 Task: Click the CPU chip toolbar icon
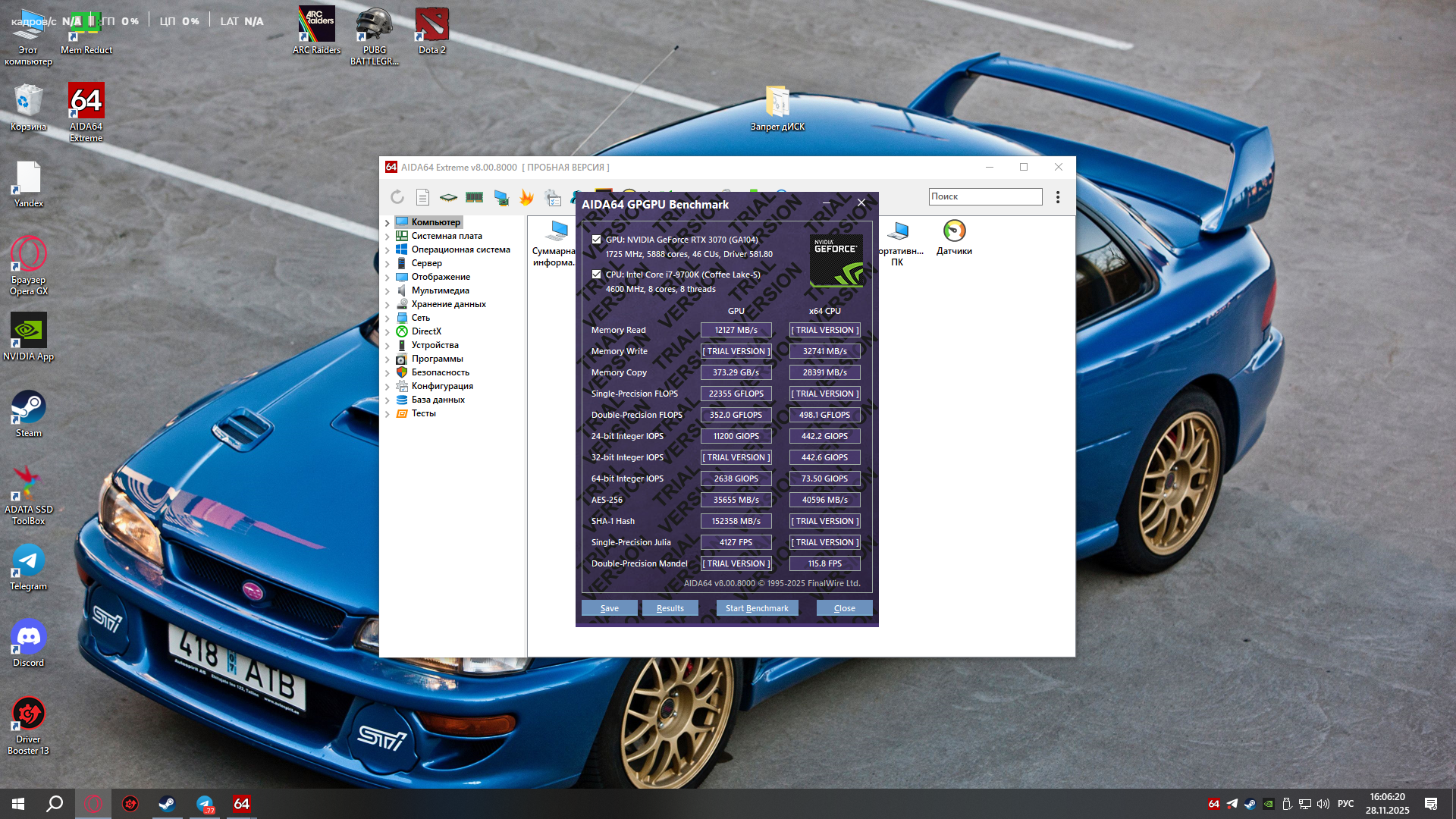point(449,197)
